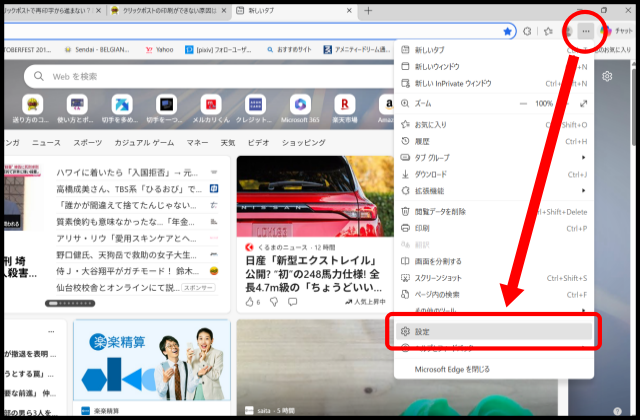Image resolution: width=640 pixels, height=420 pixels.
Task: Expand タブ グループ submenu
Action: click(494, 158)
